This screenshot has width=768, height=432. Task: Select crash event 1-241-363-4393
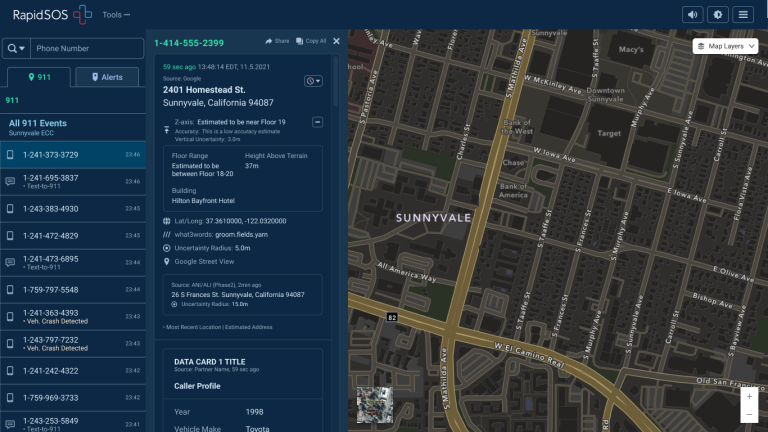point(73,316)
